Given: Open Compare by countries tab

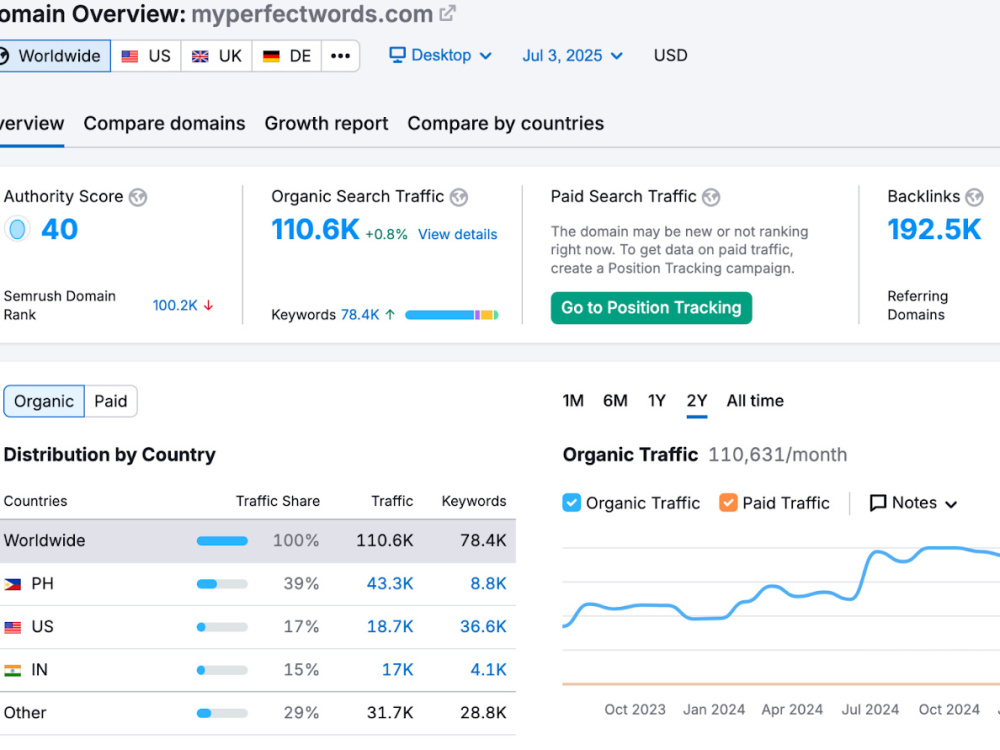Looking at the screenshot, I should [506, 124].
